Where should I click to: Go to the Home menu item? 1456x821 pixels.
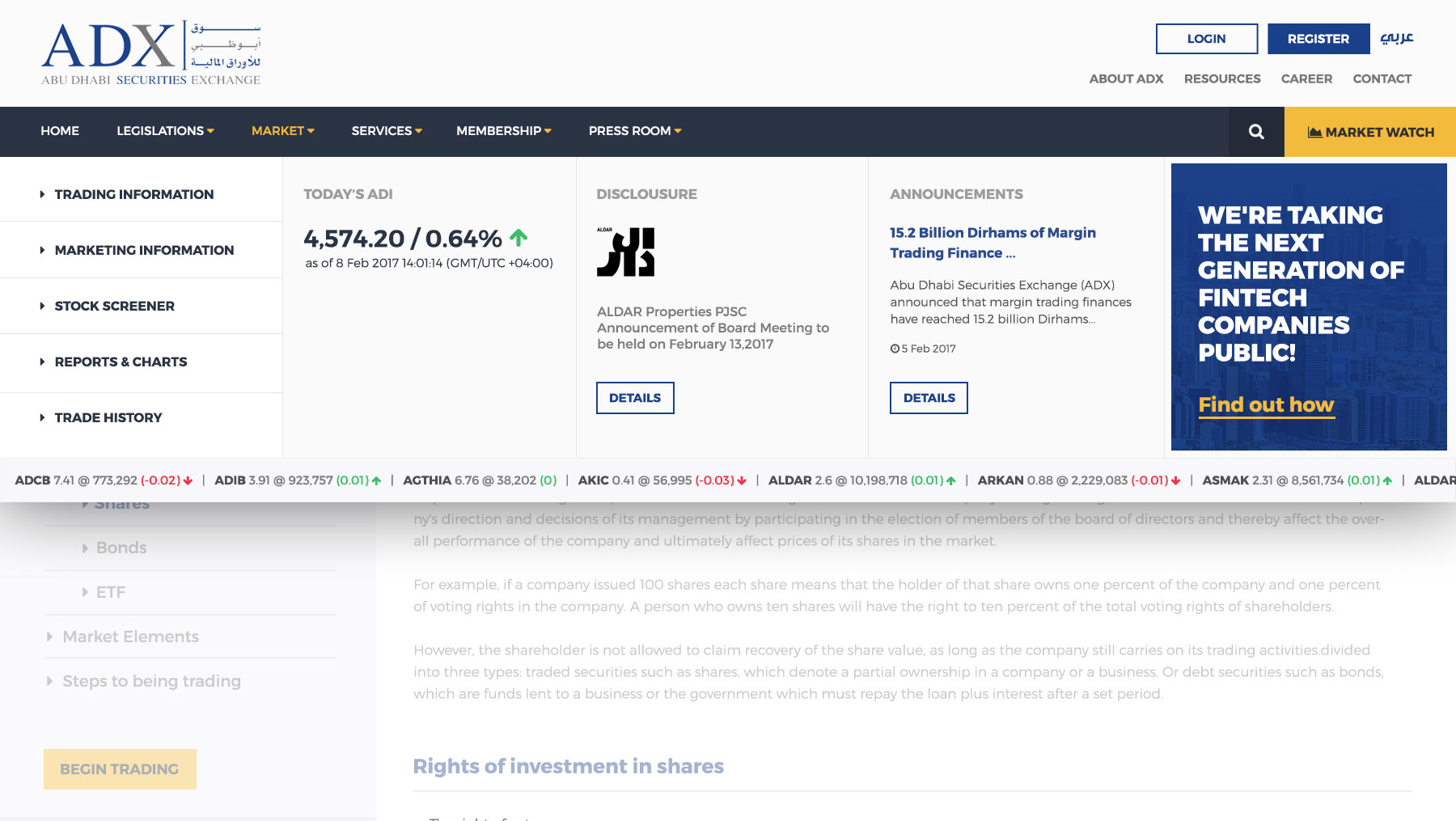coord(60,131)
